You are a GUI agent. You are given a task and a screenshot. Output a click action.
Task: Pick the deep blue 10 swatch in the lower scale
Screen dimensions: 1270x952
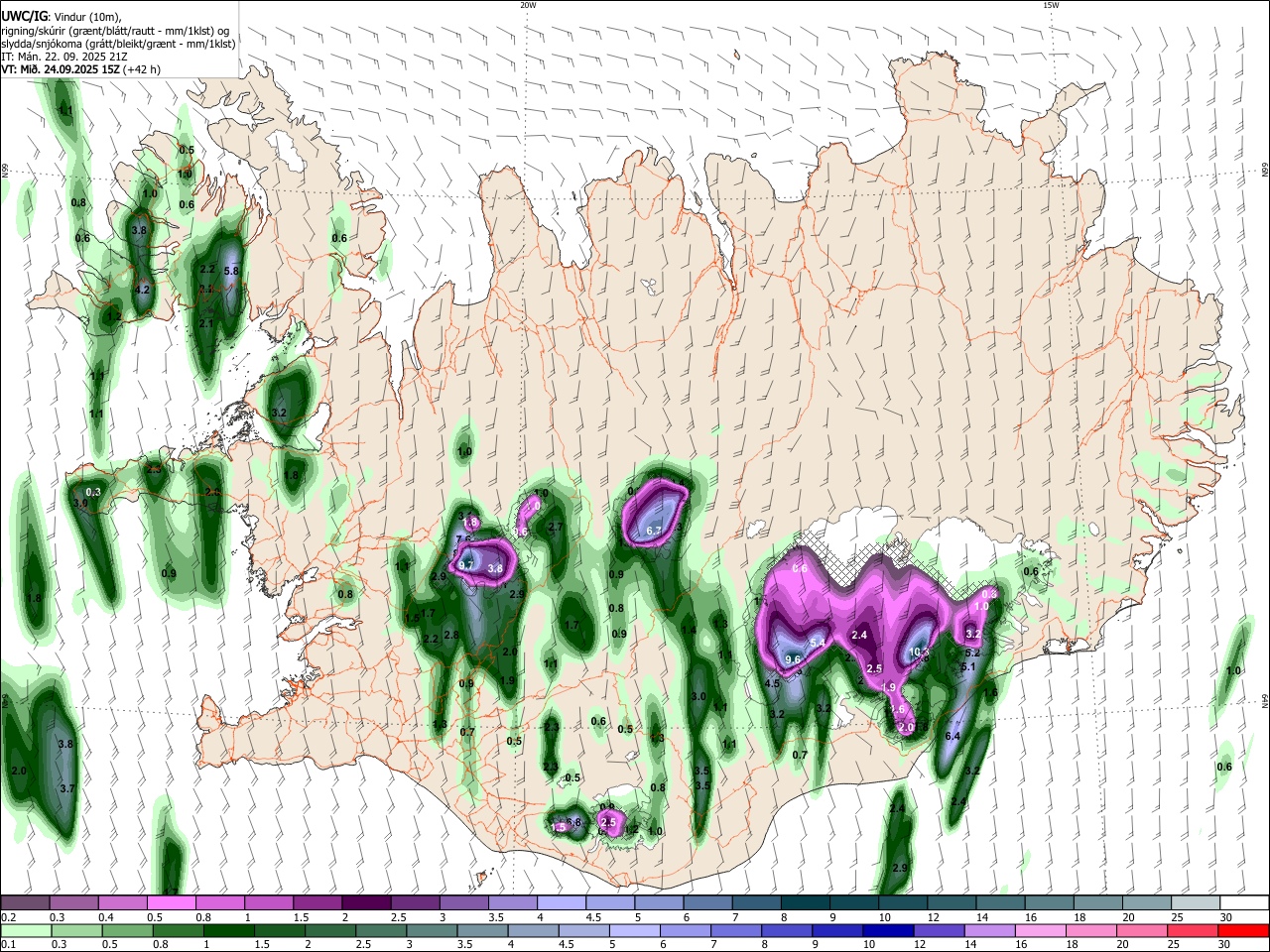click(887, 930)
